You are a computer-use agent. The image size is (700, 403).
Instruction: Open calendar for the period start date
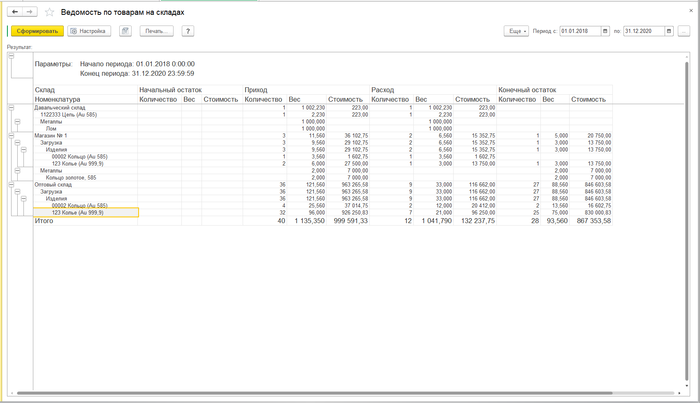pyautogui.click(x=605, y=31)
